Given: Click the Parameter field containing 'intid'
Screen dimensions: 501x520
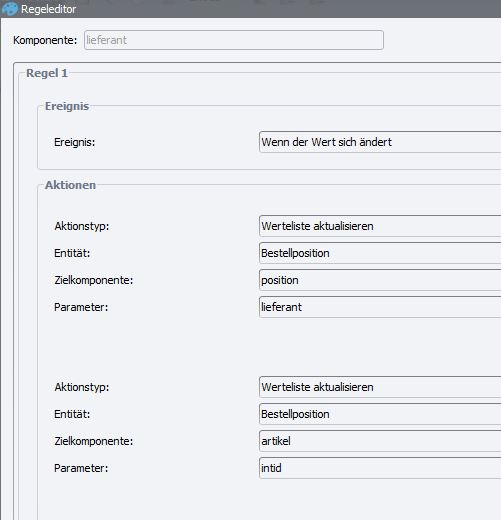Looking at the screenshot, I should (380, 468).
